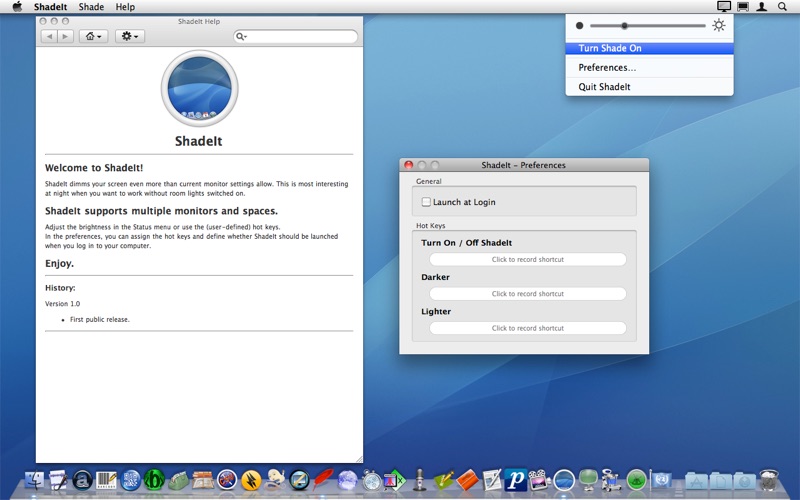
Task: Click ShadeIt round logo in help window
Action: 199,88
